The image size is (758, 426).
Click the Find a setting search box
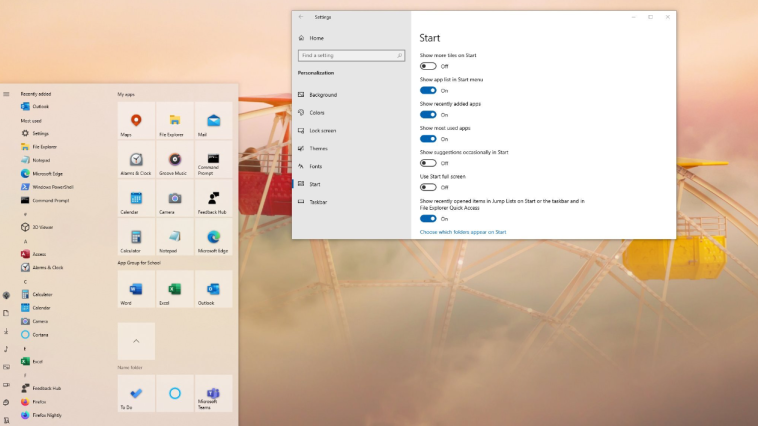(x=352, y=55)
